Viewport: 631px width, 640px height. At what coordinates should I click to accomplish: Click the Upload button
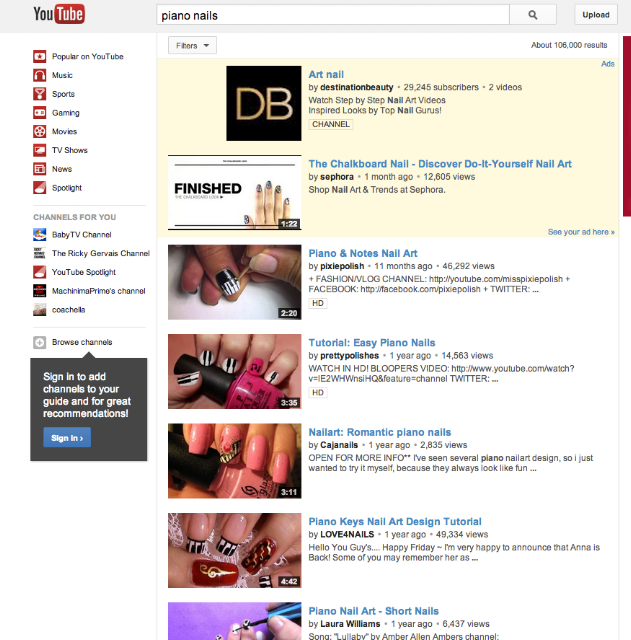coord(596,15)
